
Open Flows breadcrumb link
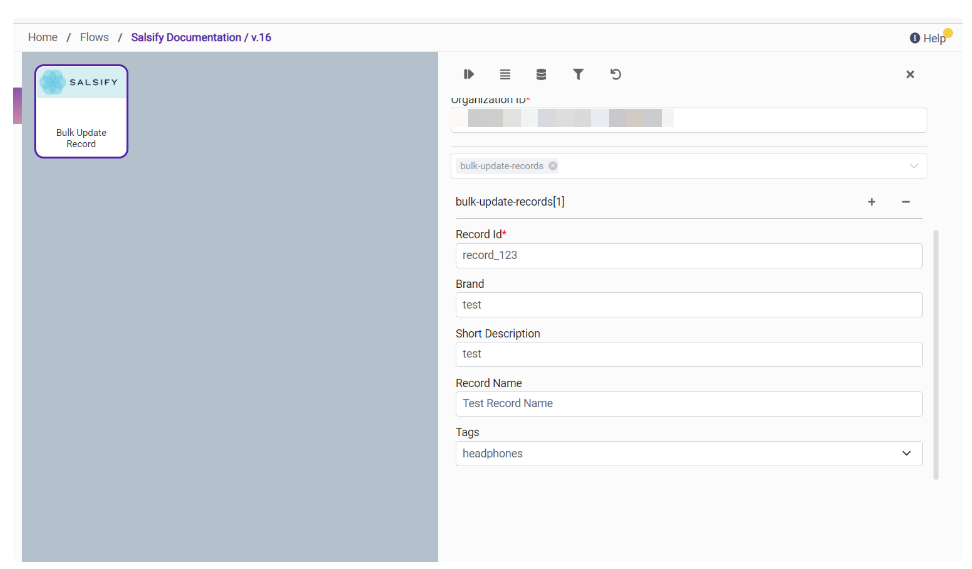point(94,37)
